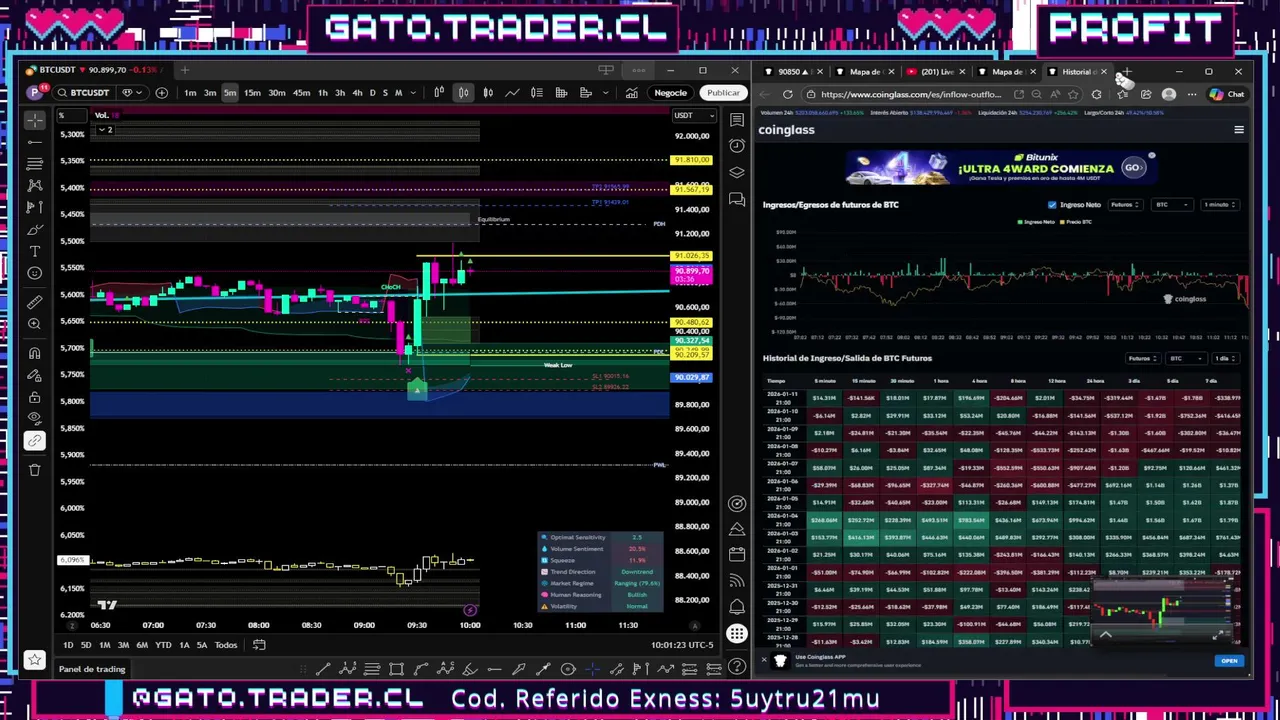
Task: Switch chart to 15m interval
Action: (252, 93)
